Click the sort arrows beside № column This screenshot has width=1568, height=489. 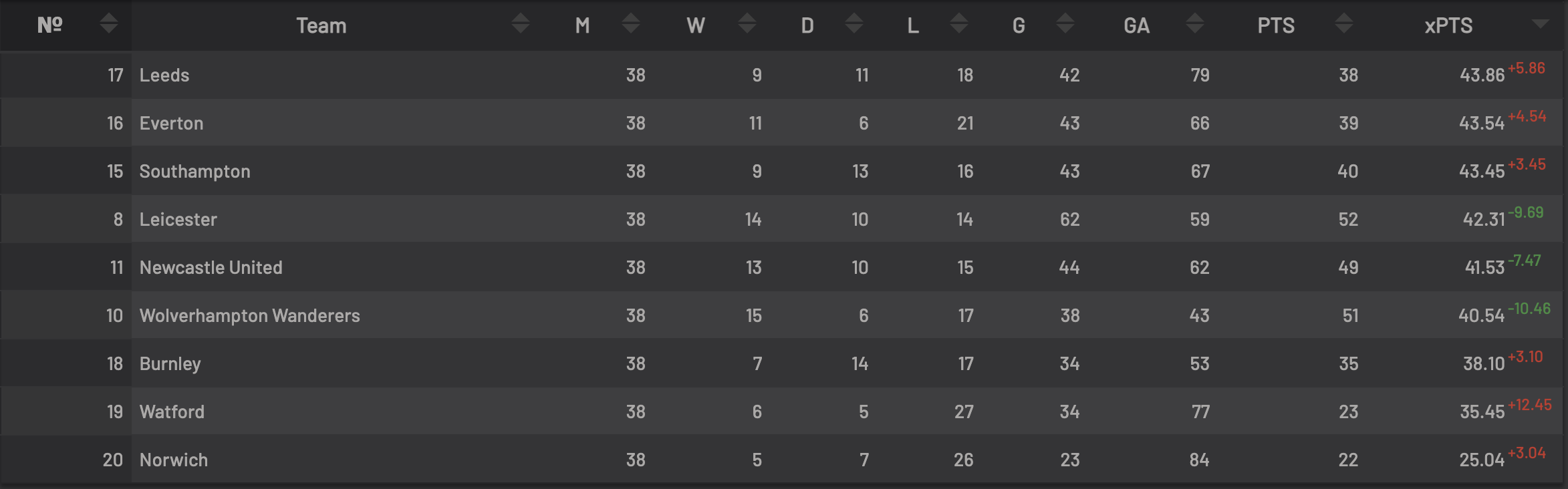(x=108, y=23)
